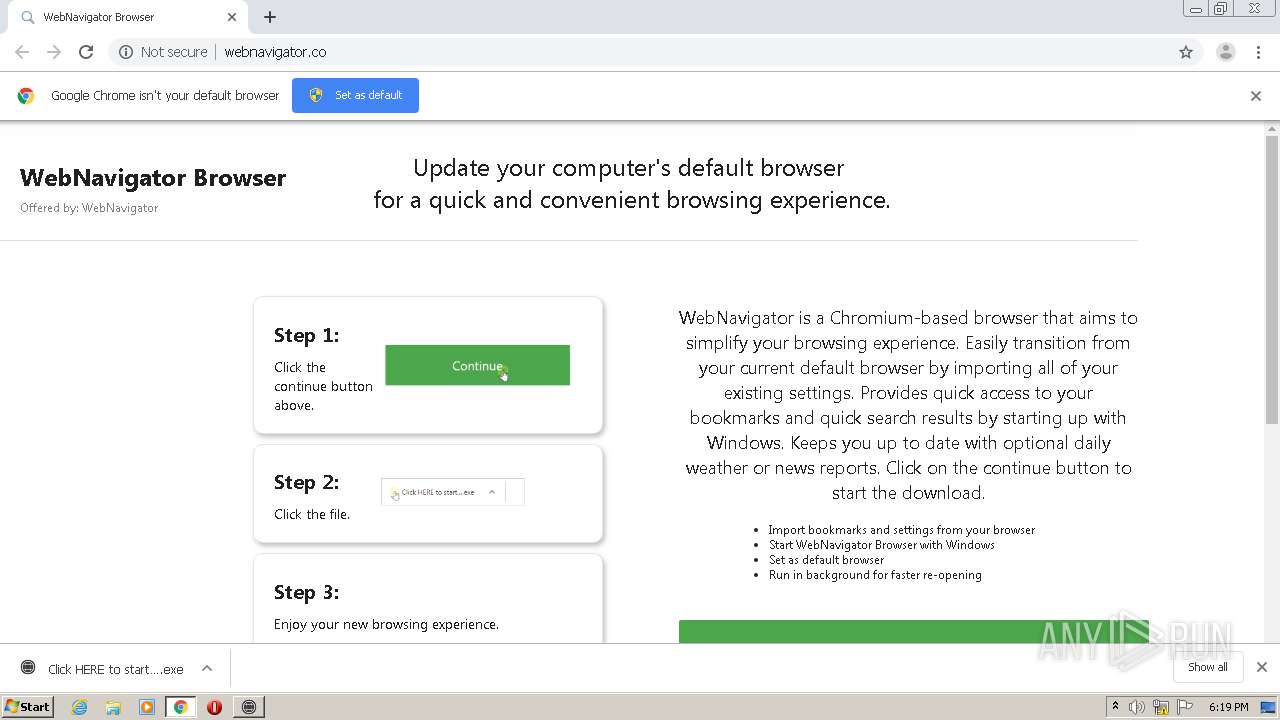The width and height of the screenshot is (1280, 720).
Task: Dismiss the default browser infobar
Action: 1255,96
